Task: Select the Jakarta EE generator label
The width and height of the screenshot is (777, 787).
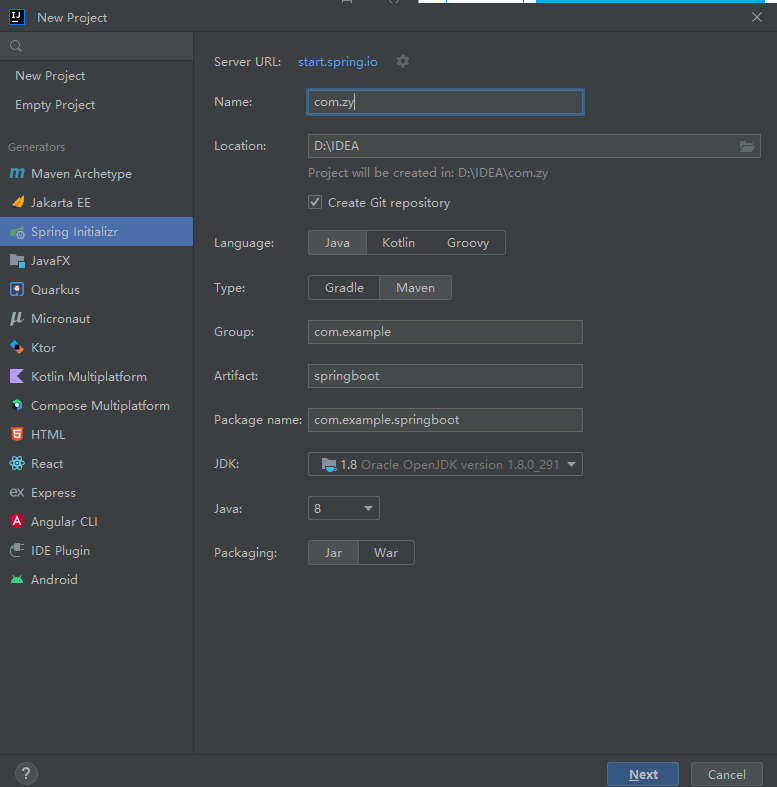Action: (x=61, y=203)
